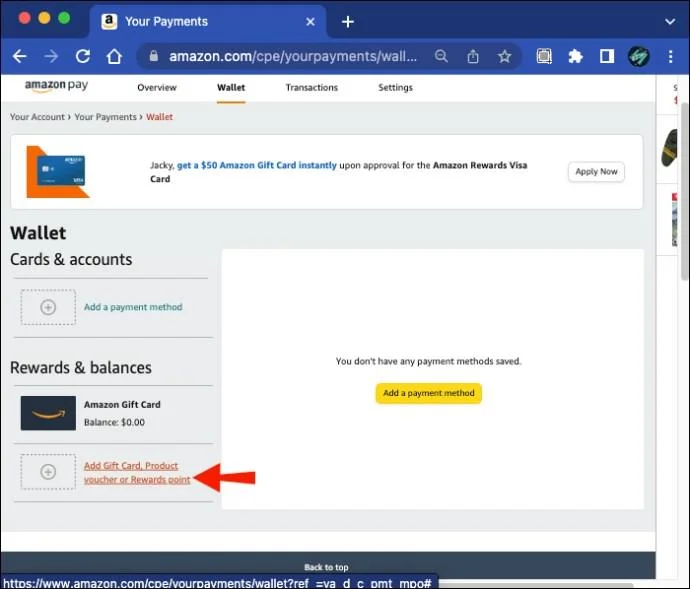This screenshot has height=589, width=690.
Task: Bookmark this page with the star icon
Action: pyautogui.click(x=504, y=56)
